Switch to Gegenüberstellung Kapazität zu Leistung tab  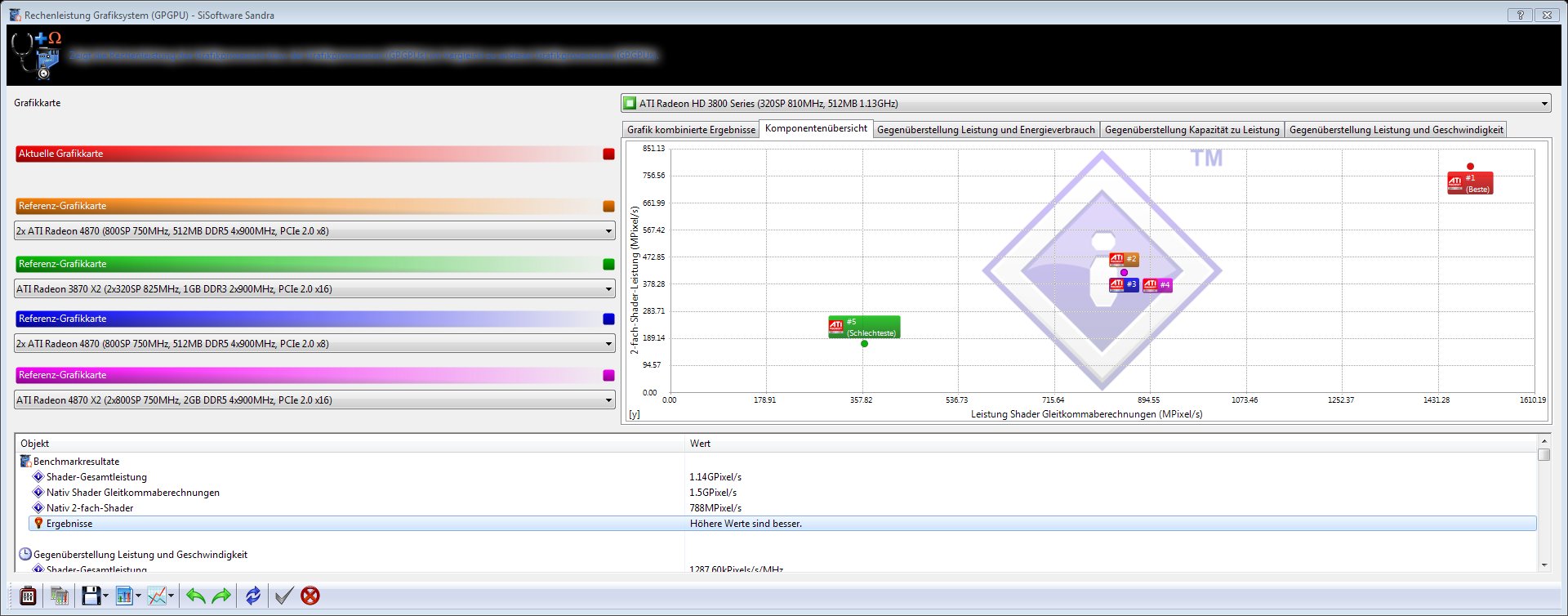[1192, 130]
